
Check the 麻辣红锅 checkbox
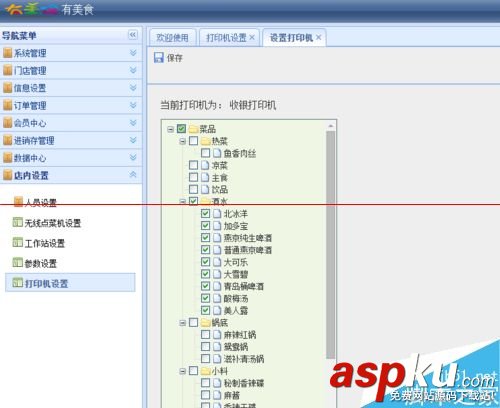click(x=205, y=334)
